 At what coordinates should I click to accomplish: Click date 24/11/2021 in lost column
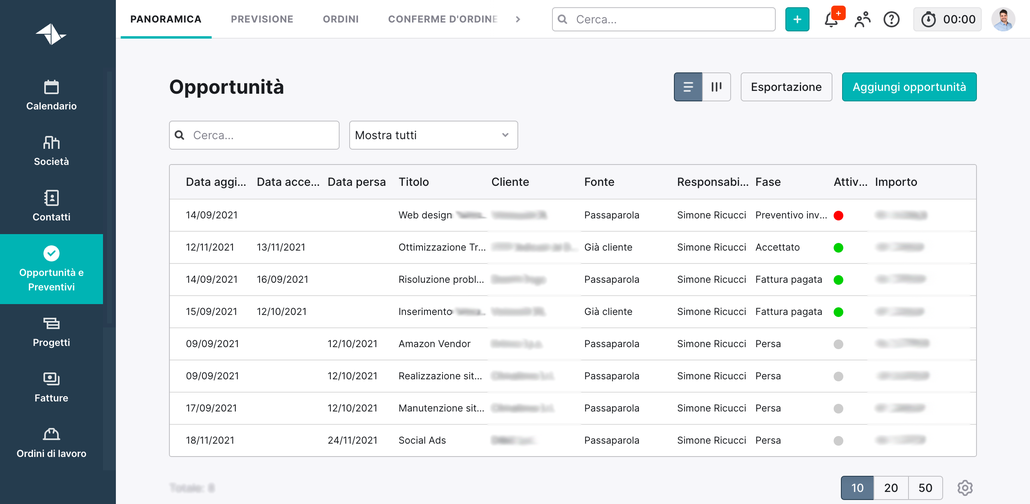pos(353,440)
